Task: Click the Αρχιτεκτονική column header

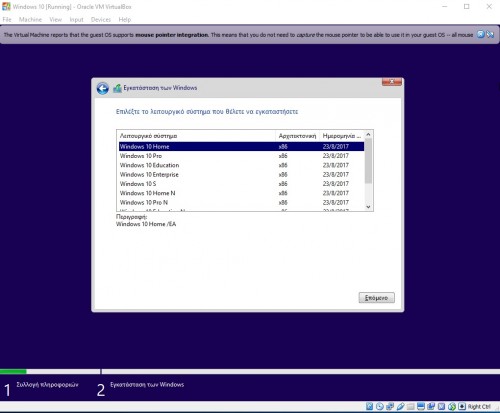Action: (297, 136)
